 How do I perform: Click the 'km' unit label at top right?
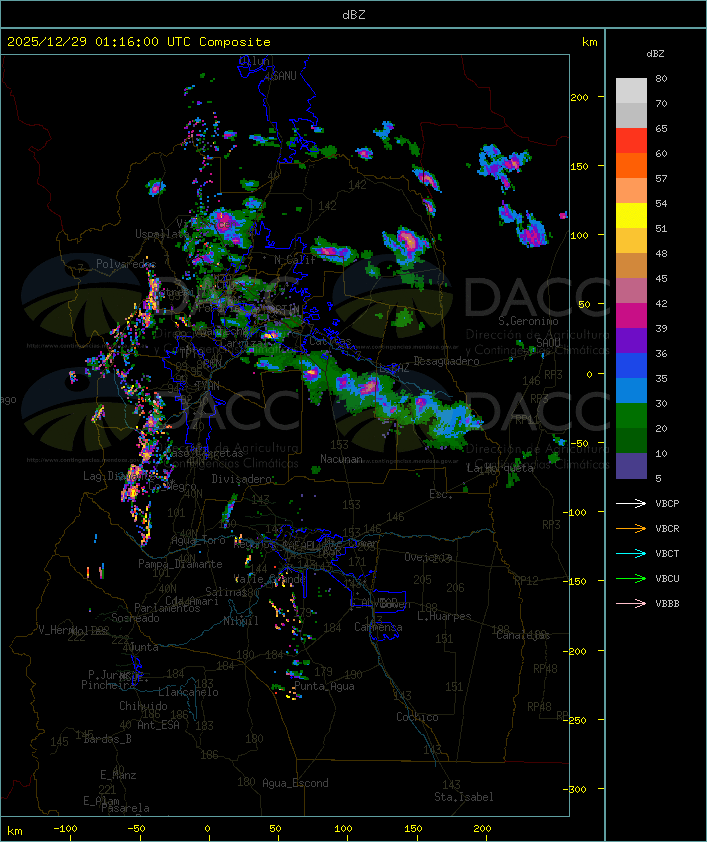pos(590,42)
